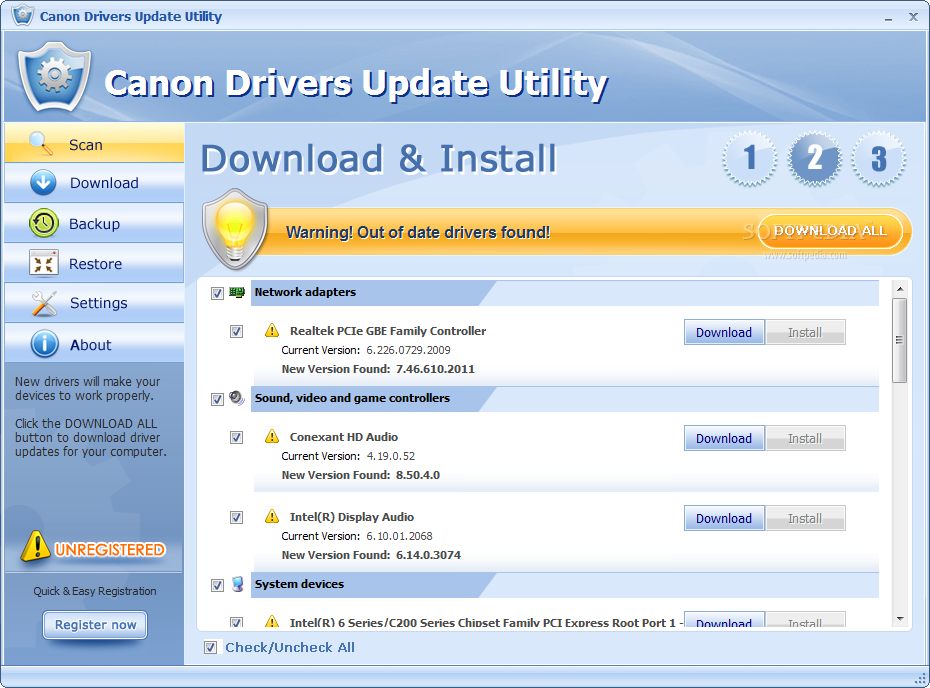Image resolution: width=930 pixels, height=688 pixels.
Task: Click the About info icon
Action: 44,344
